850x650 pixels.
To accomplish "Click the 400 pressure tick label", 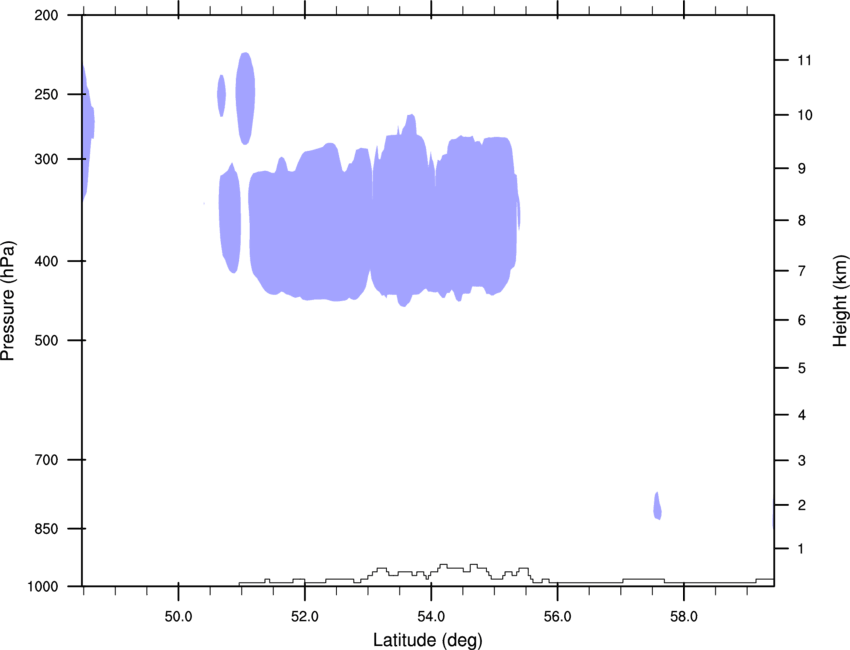I will coord(46,261).
